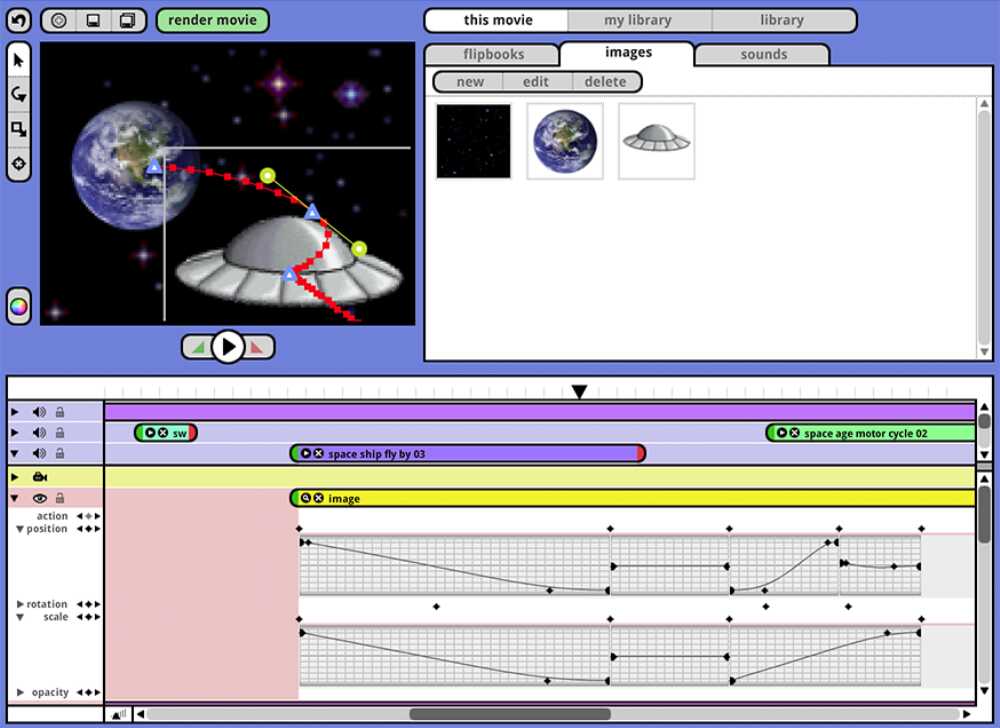
Task: Open the library tab
Action: [x=782, y=20]
